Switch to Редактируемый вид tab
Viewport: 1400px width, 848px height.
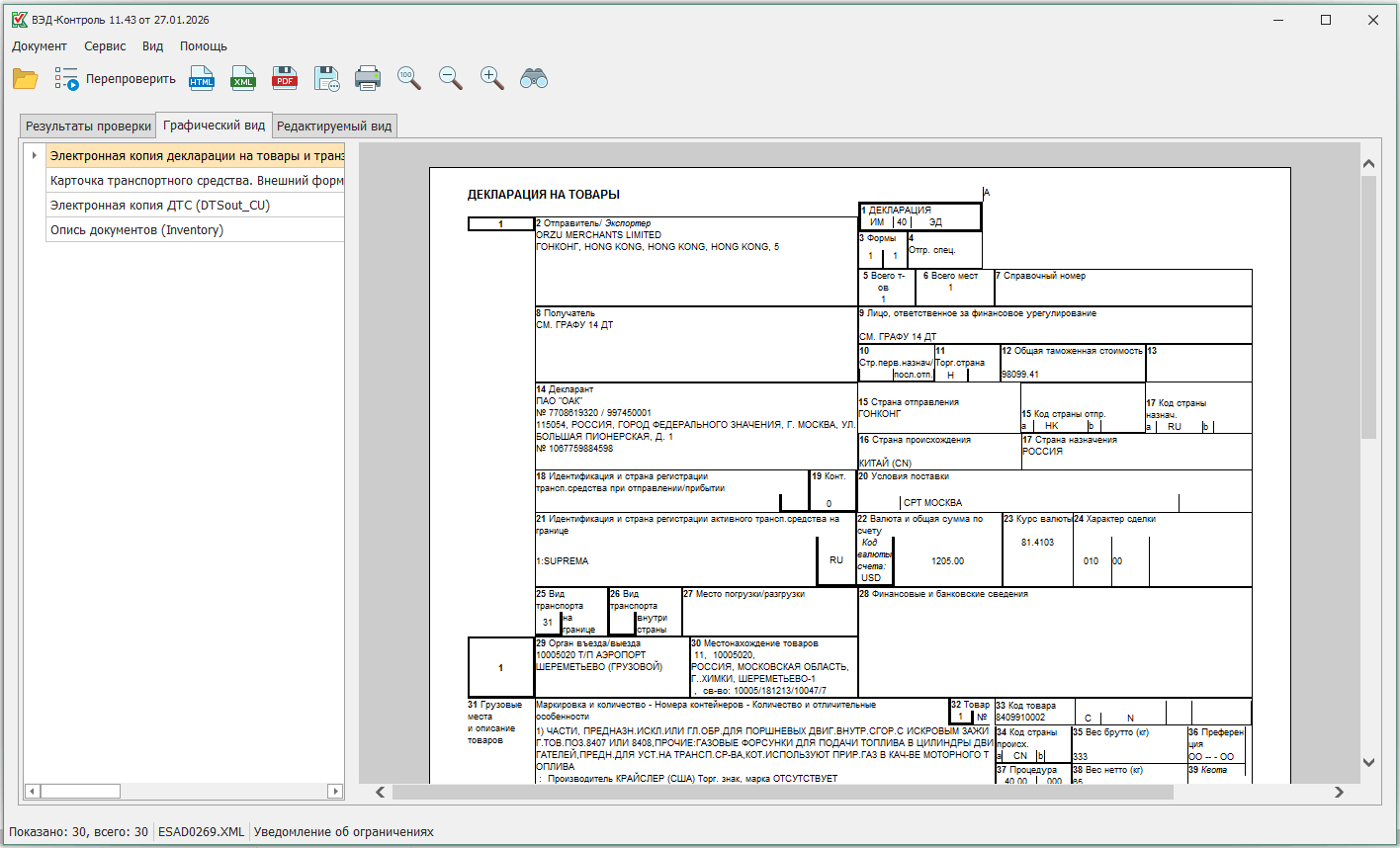[334, 127]
